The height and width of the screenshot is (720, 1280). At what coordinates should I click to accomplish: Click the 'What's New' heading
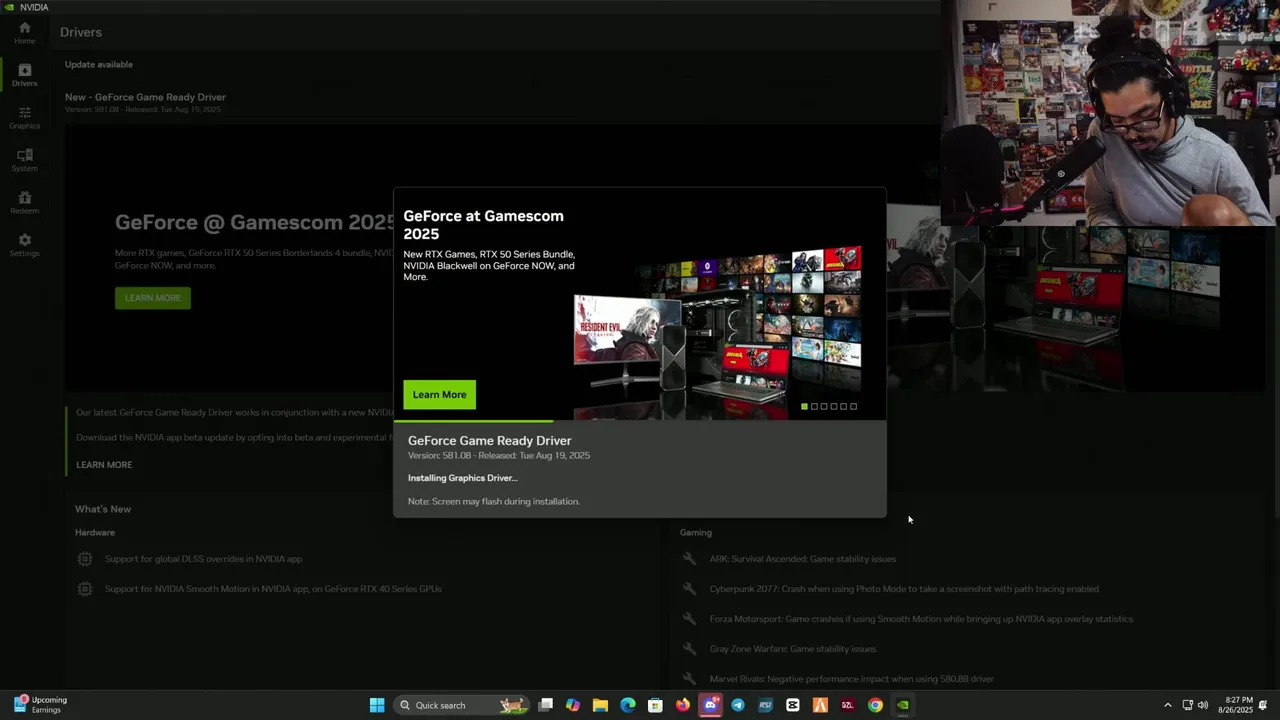point(103,509)
